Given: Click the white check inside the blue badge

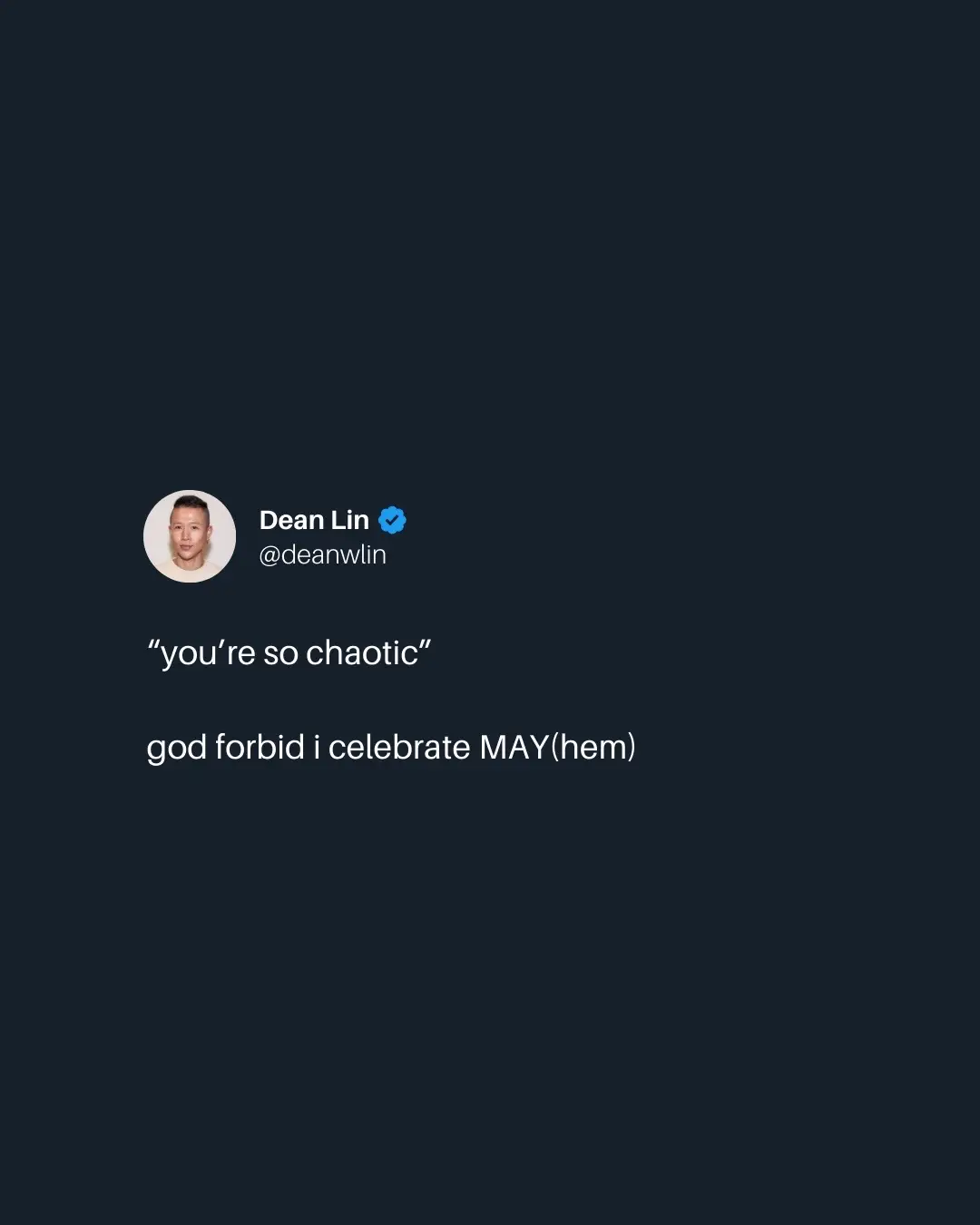Looking at the screenshot, I should pyautogui.click(x=392, y=520).
